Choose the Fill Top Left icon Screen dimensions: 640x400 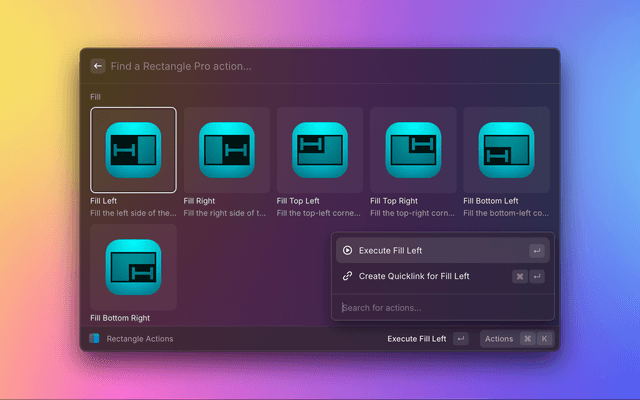click(x=320, y=150)
